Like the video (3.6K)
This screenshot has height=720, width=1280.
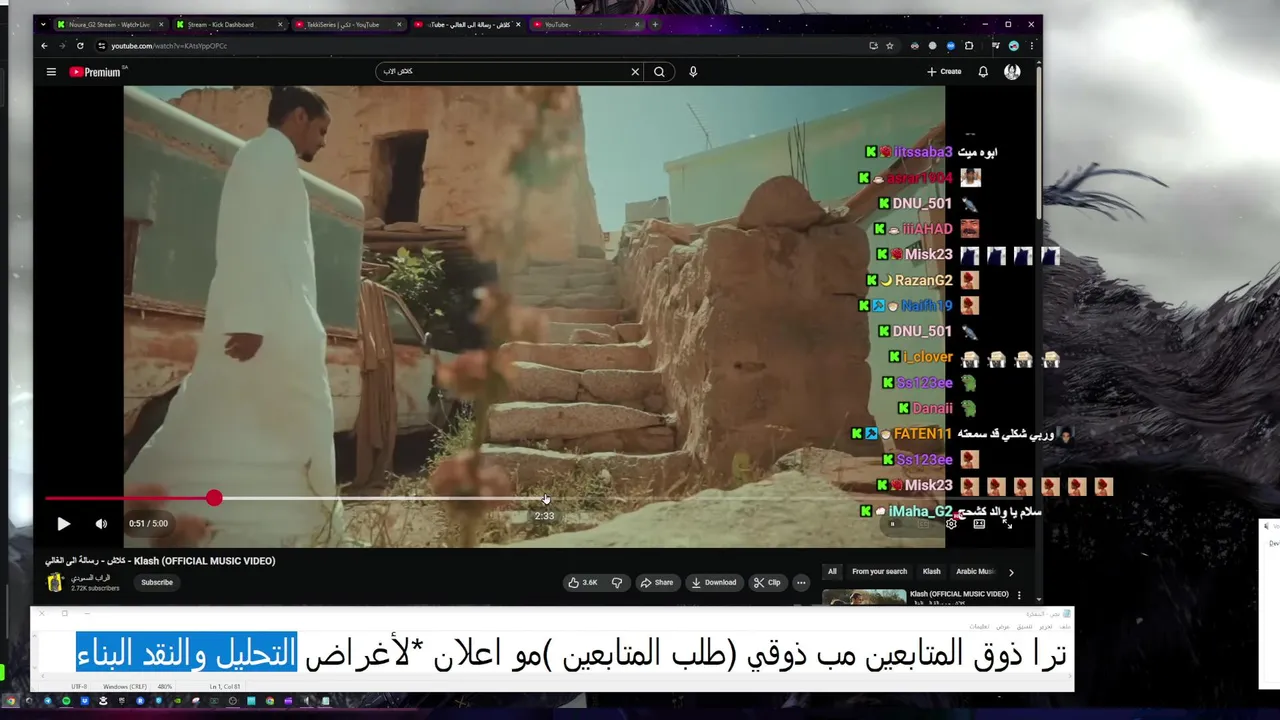point(583,582)
